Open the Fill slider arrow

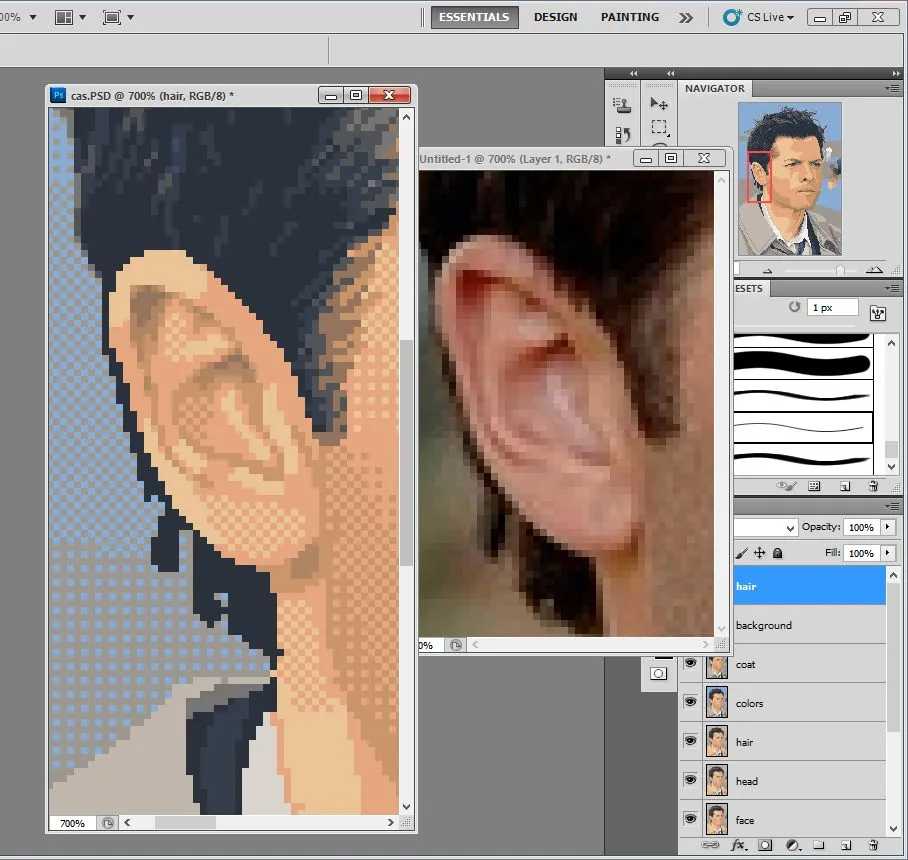pos(887,552)
